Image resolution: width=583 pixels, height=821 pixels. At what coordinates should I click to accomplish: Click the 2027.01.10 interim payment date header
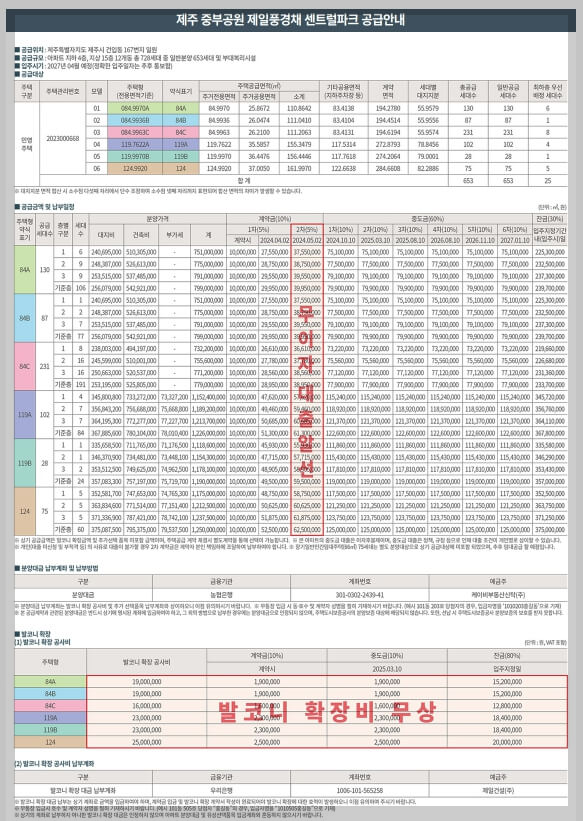pos(515,240)
